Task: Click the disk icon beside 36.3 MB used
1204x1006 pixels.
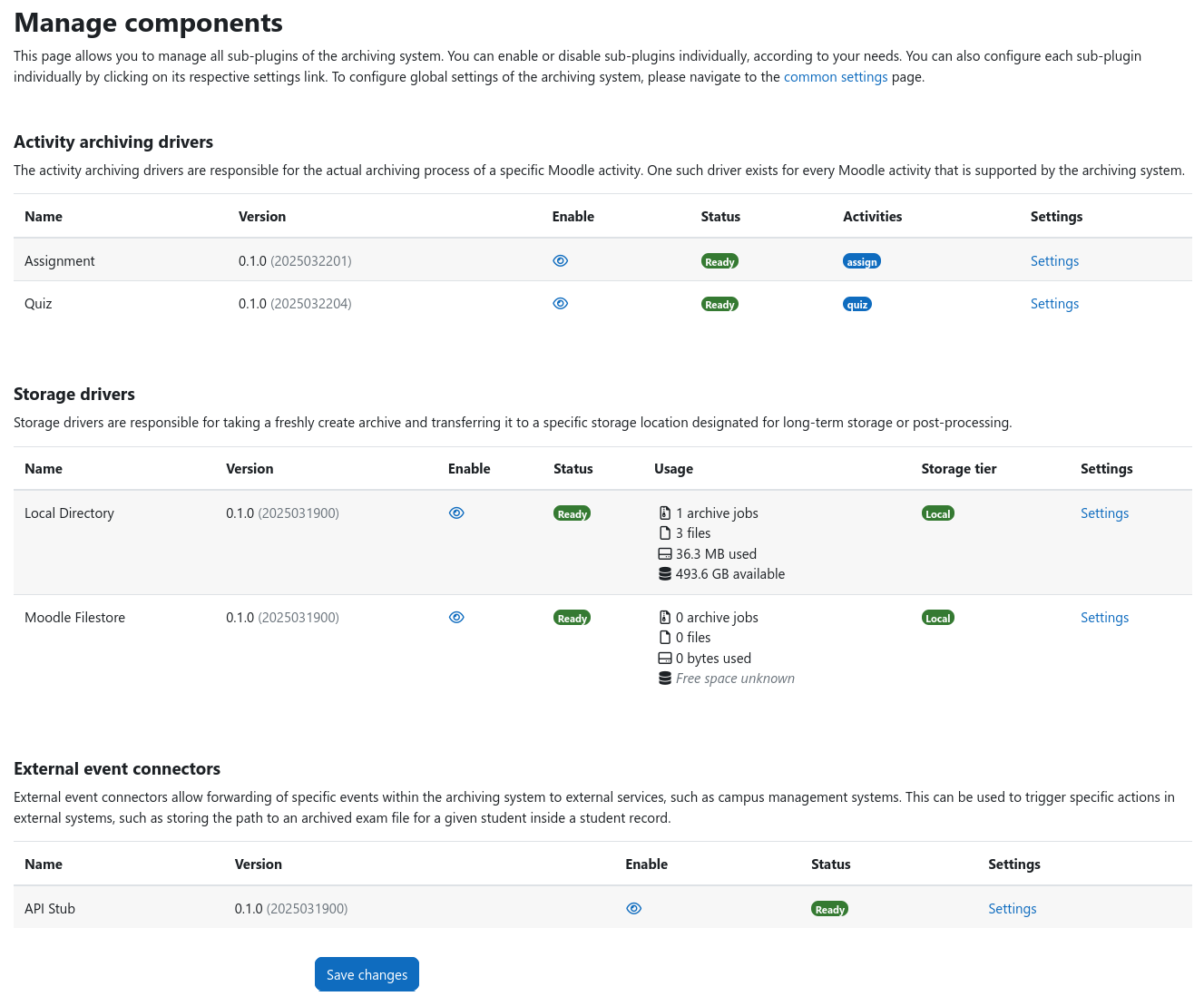Action: tap(664, 554)
